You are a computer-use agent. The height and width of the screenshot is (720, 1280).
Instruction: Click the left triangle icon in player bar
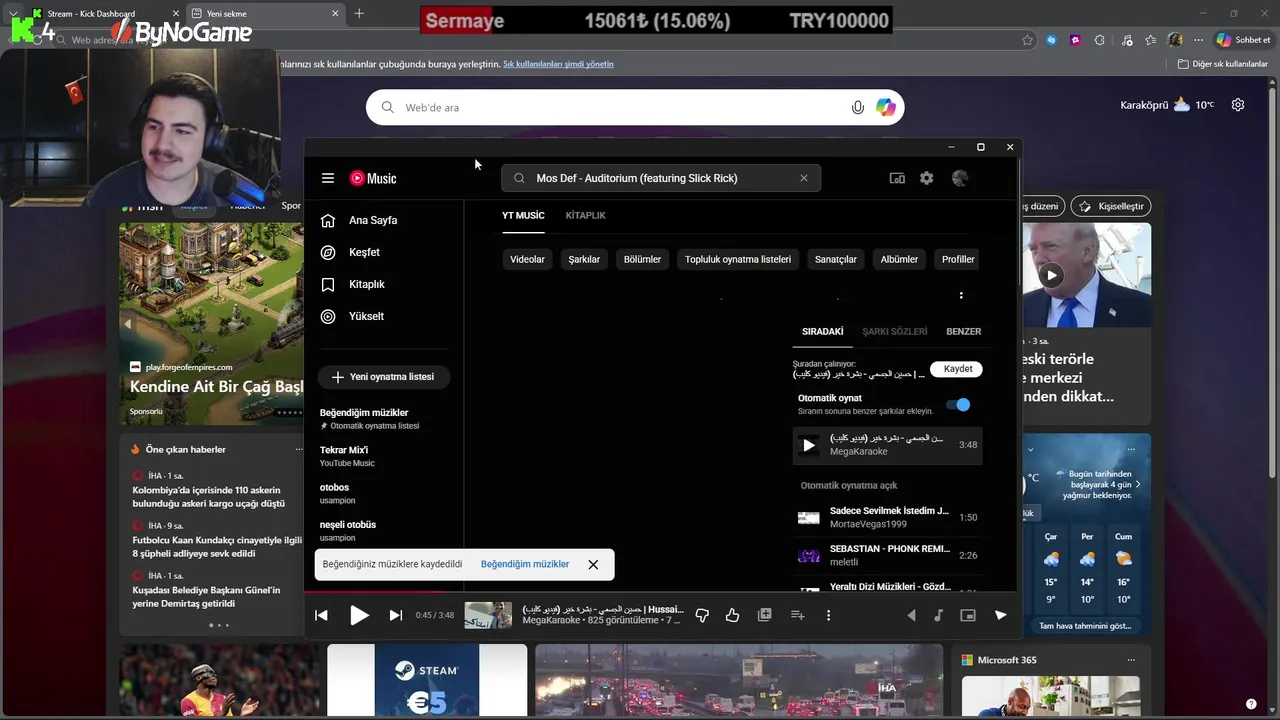click(x=911, y=615)
